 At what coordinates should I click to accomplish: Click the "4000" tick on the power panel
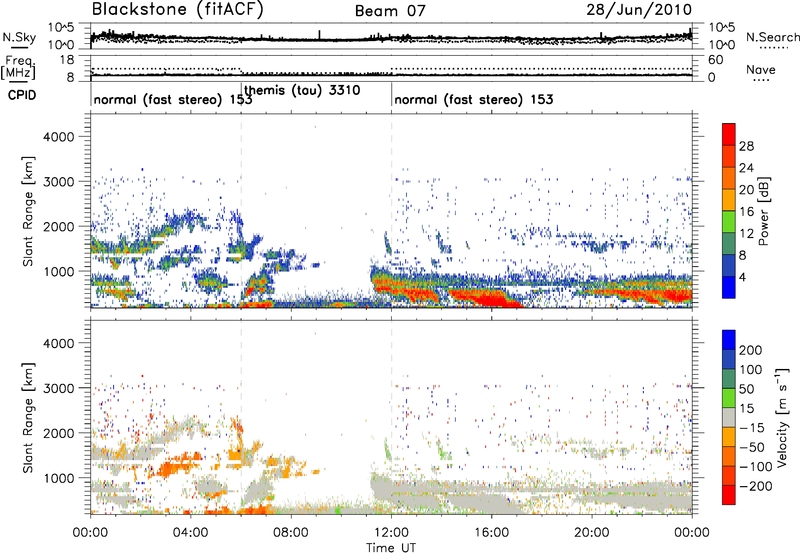pyautogui.click(x=58, y=137)
